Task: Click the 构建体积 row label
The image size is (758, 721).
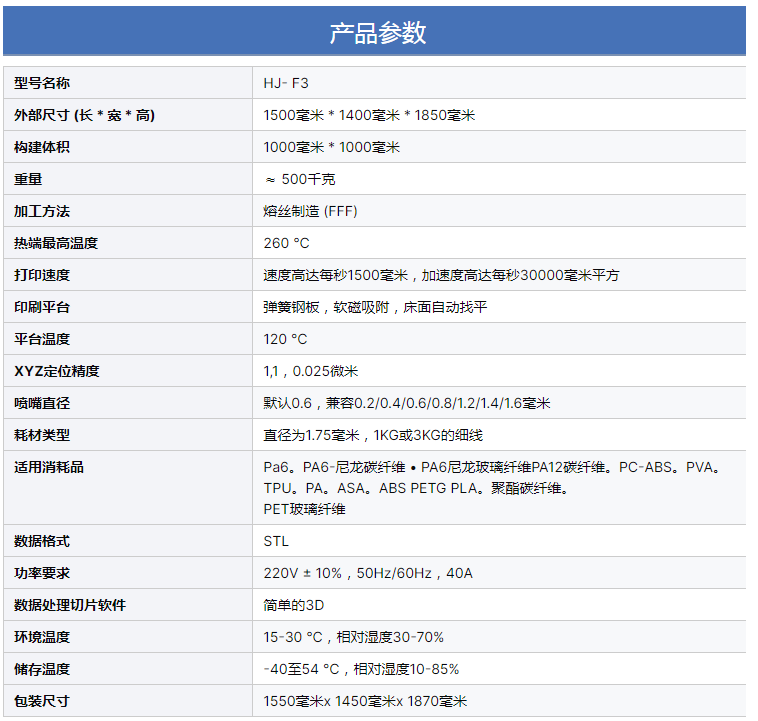Action: (x=42, y=147)
